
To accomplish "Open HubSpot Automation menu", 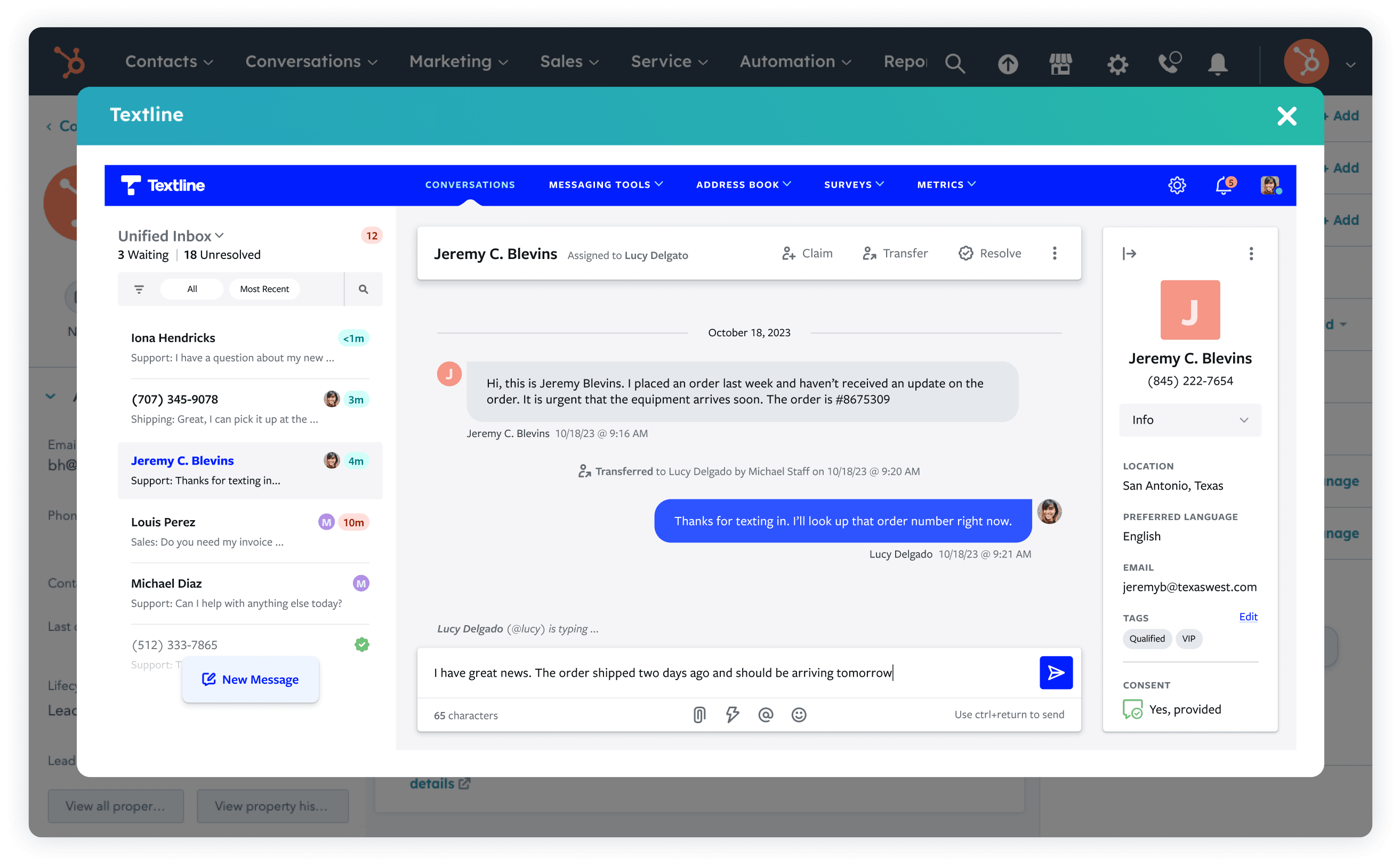I will 795,61.
